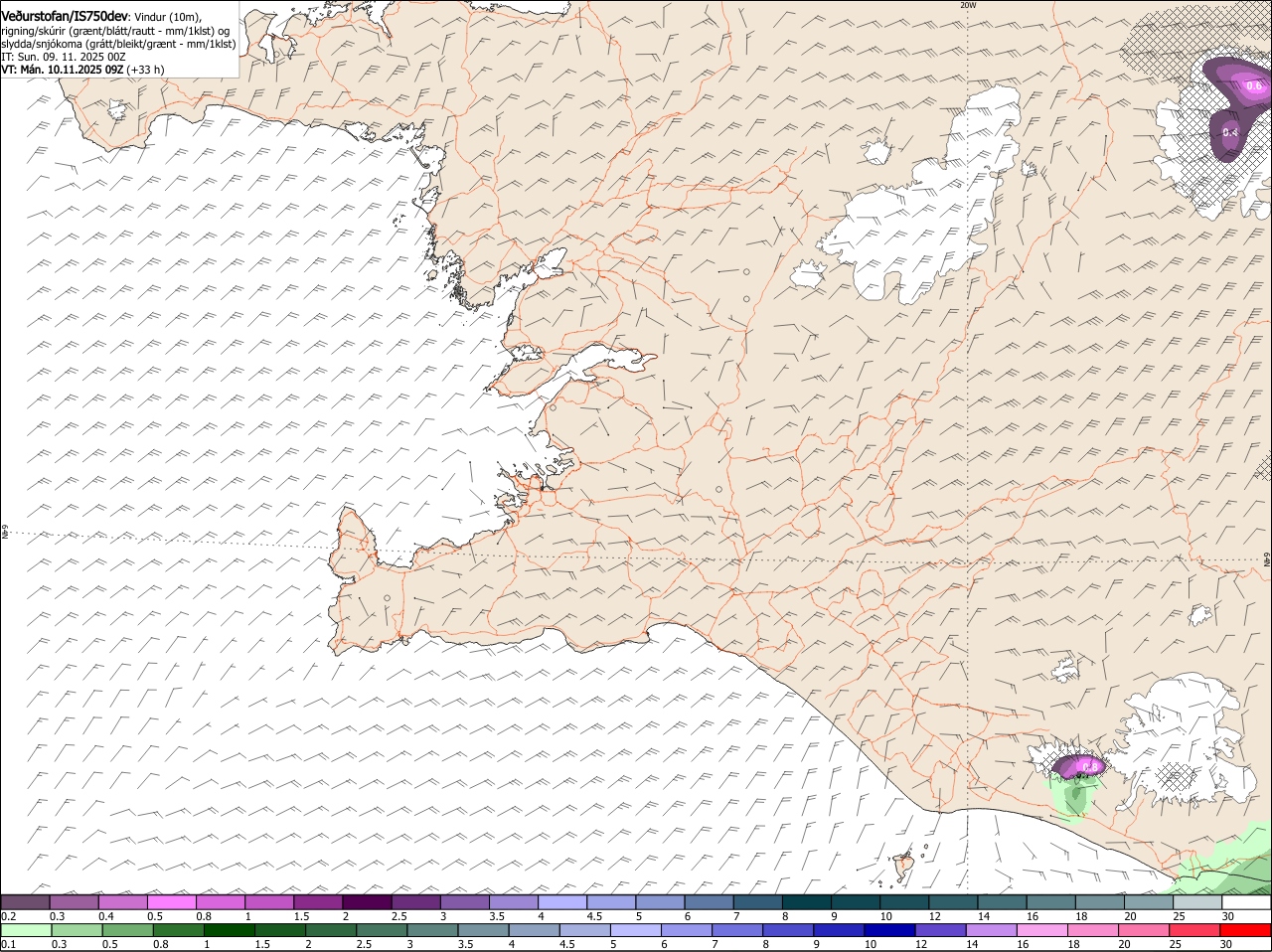Click the 'Veðurstofan/IS750dev' title text

(65, 16)
